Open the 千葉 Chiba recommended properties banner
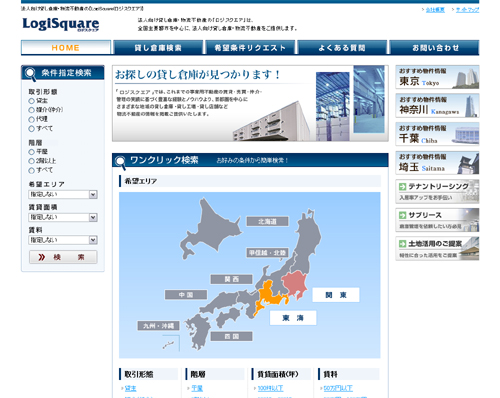500x398 pixels. [x=437, y=134]
